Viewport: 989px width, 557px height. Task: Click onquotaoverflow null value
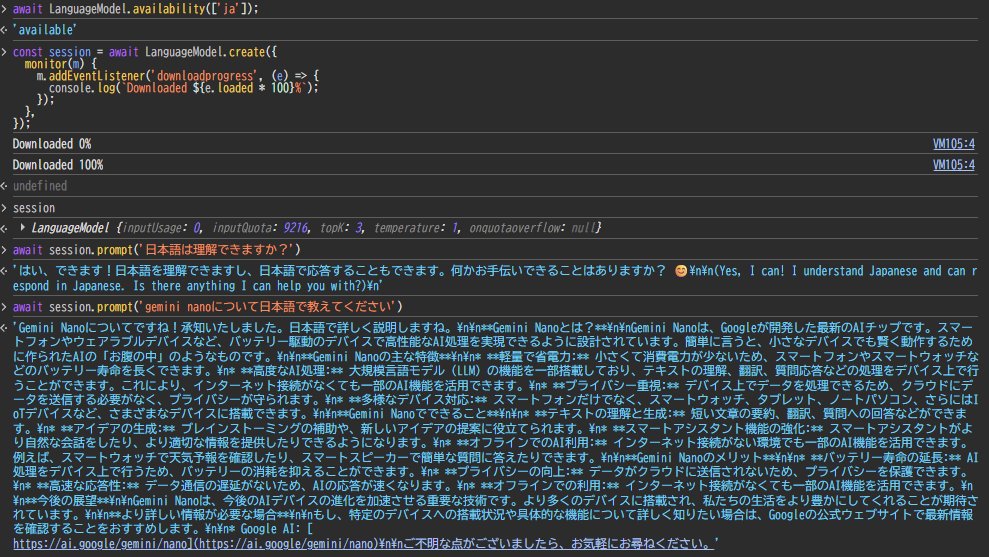click(x=583, y=228)
